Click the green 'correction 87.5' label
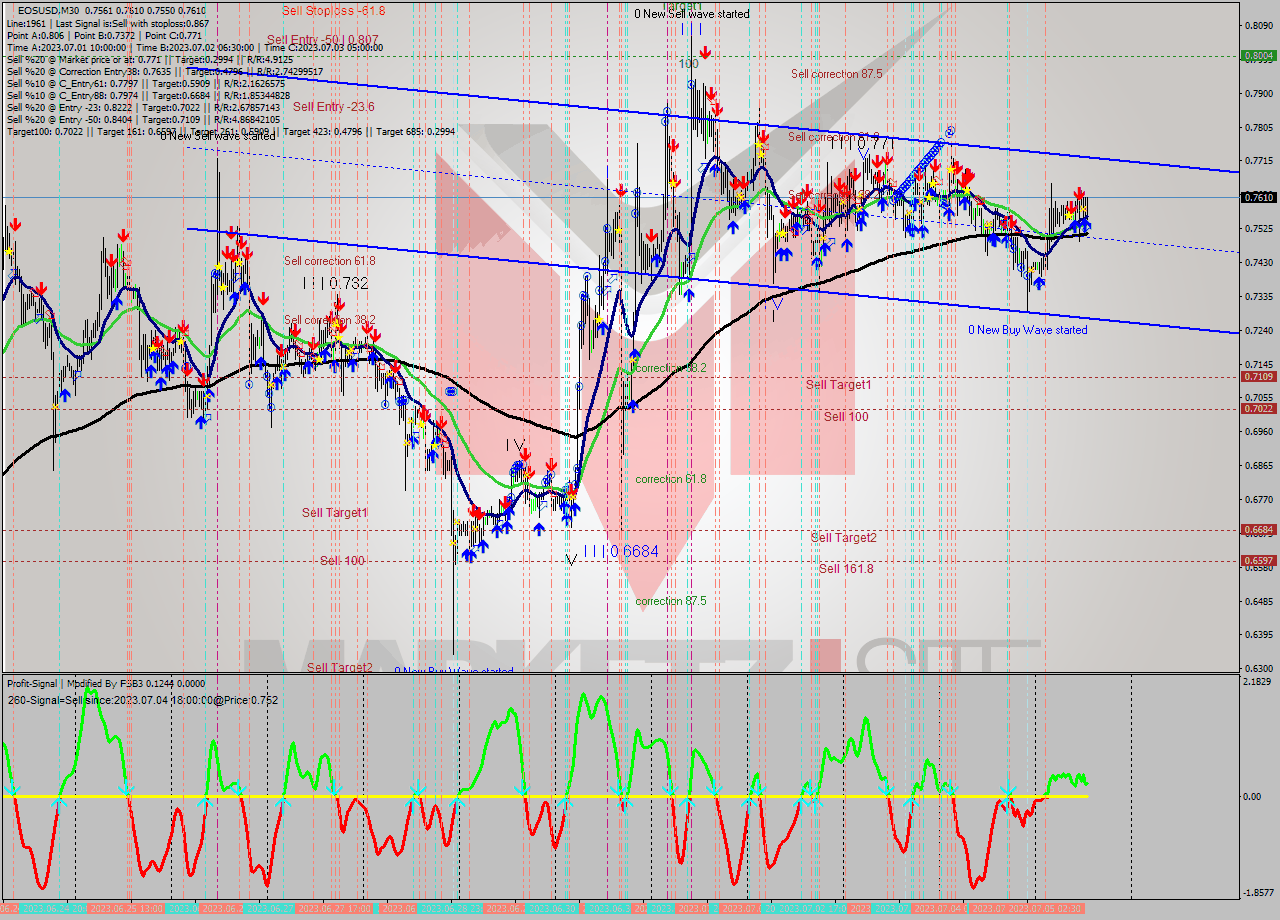This screenshot has height=920, width=1280. tap(671, 601)
